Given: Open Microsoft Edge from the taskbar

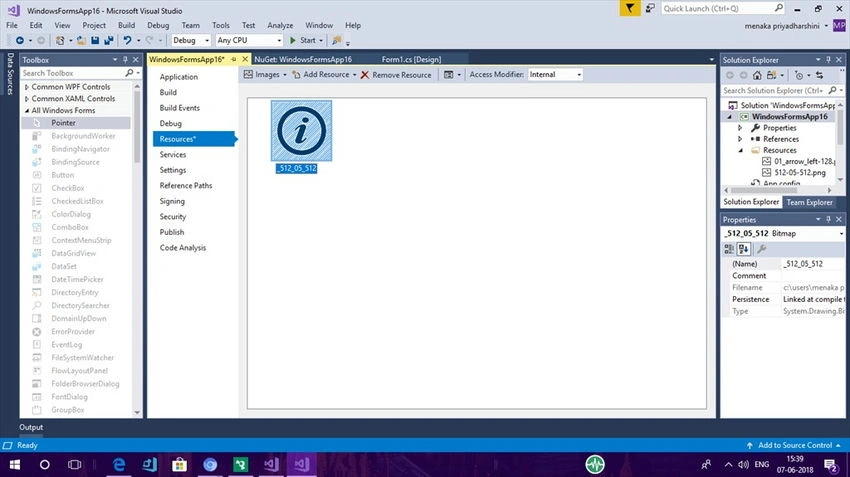Looking at the screenshot, I should (119, 465).
